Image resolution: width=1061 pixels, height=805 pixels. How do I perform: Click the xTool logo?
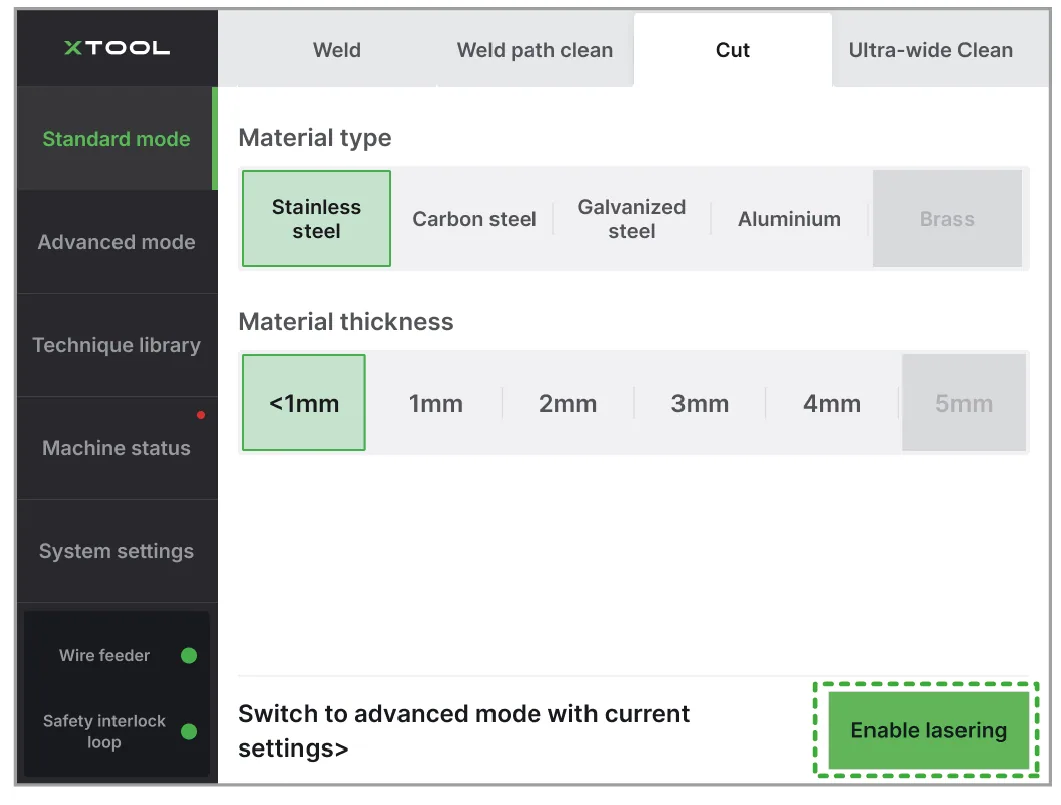click(x=116, y=48)
